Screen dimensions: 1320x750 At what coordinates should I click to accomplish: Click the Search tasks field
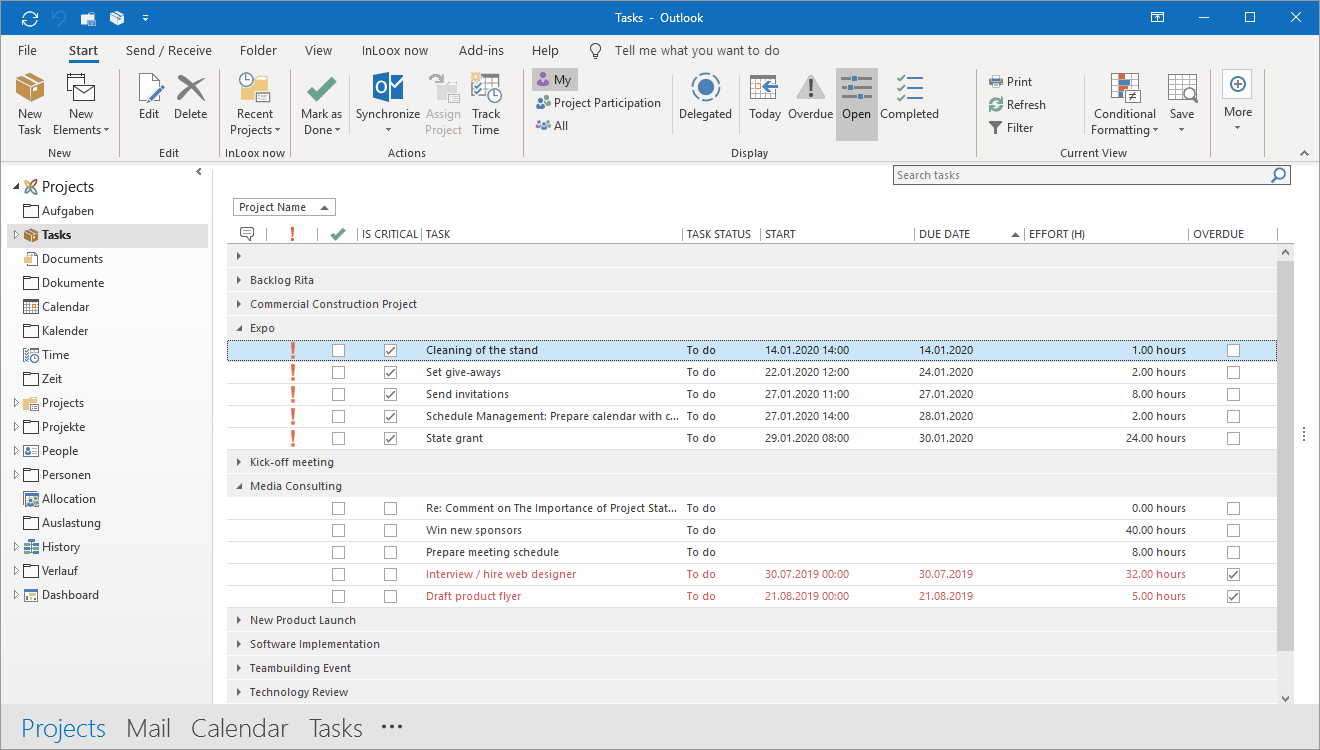pyautogui.click(x=1080, y=175)
